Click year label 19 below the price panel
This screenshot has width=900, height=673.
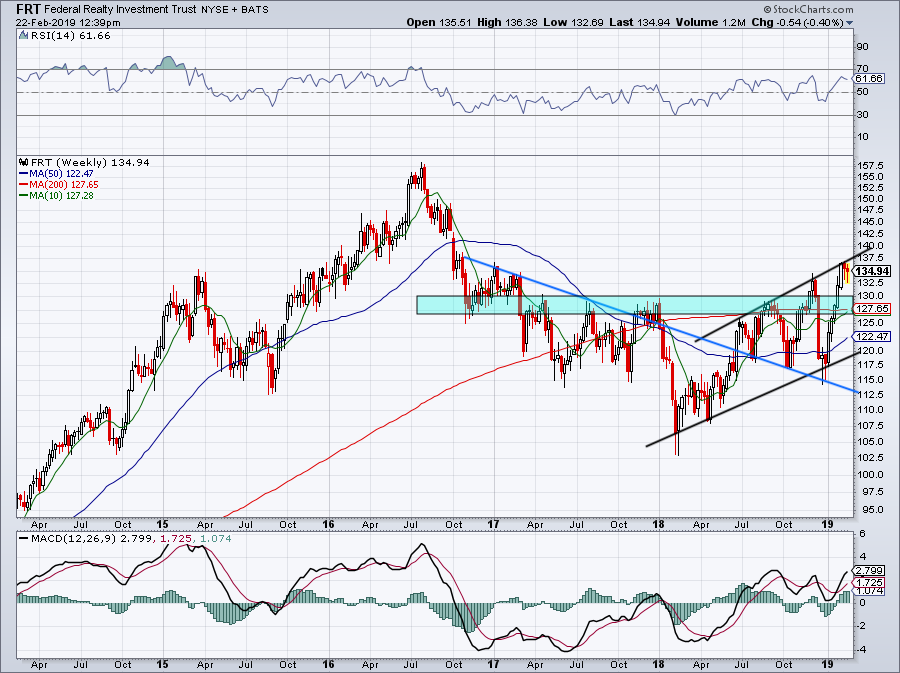pos(827,524)
